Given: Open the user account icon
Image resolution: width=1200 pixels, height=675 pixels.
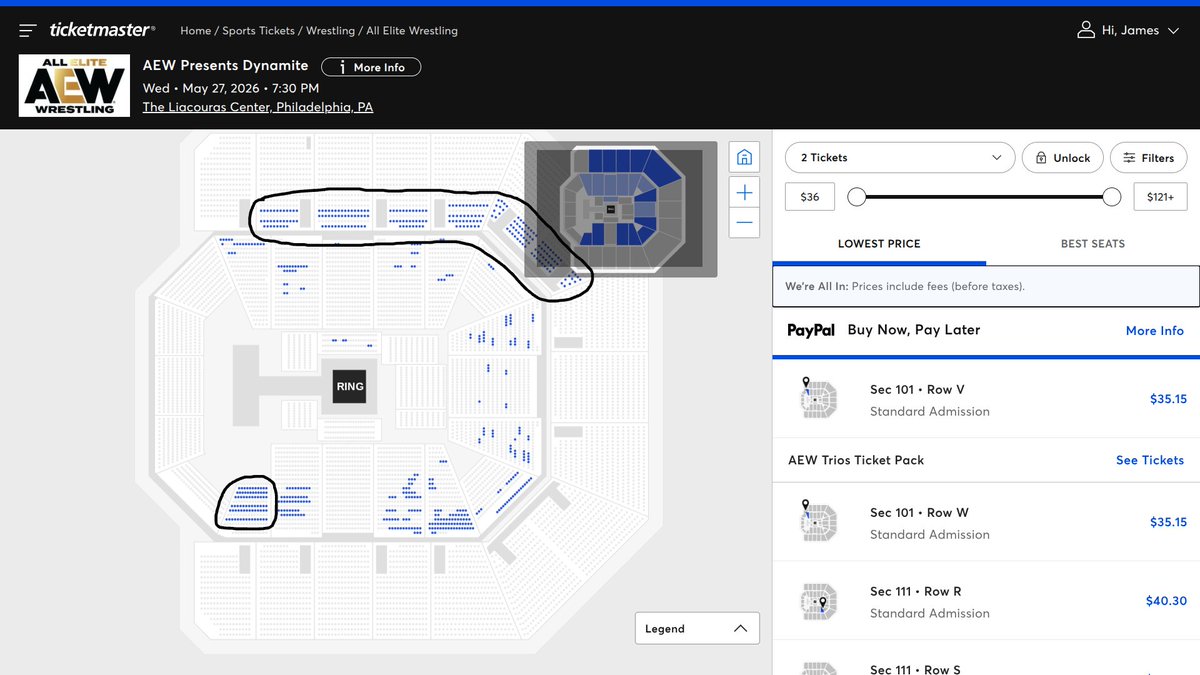Looking at the screenshot, I should 1085,30.
